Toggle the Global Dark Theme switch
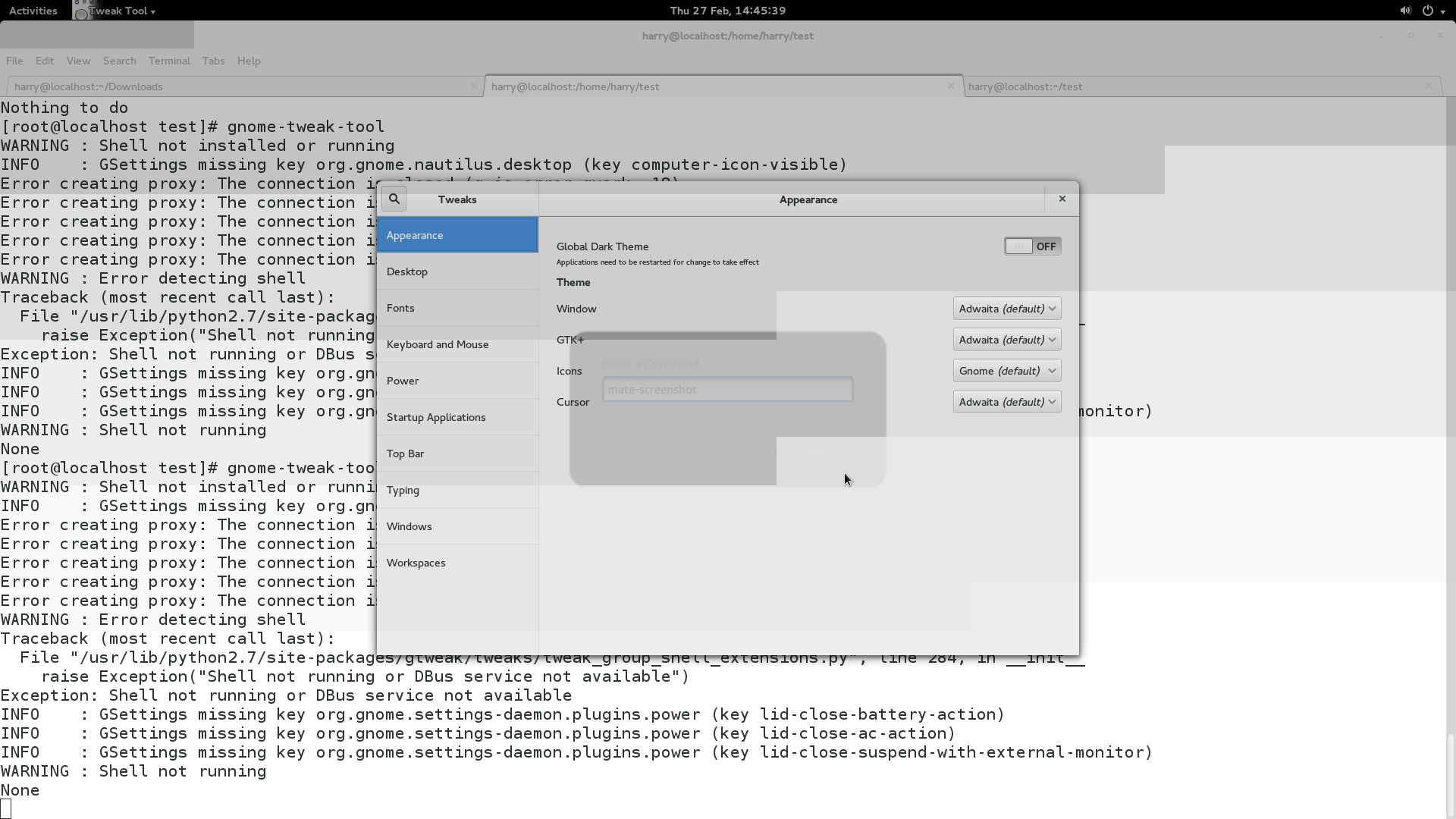 (1032, 246)
